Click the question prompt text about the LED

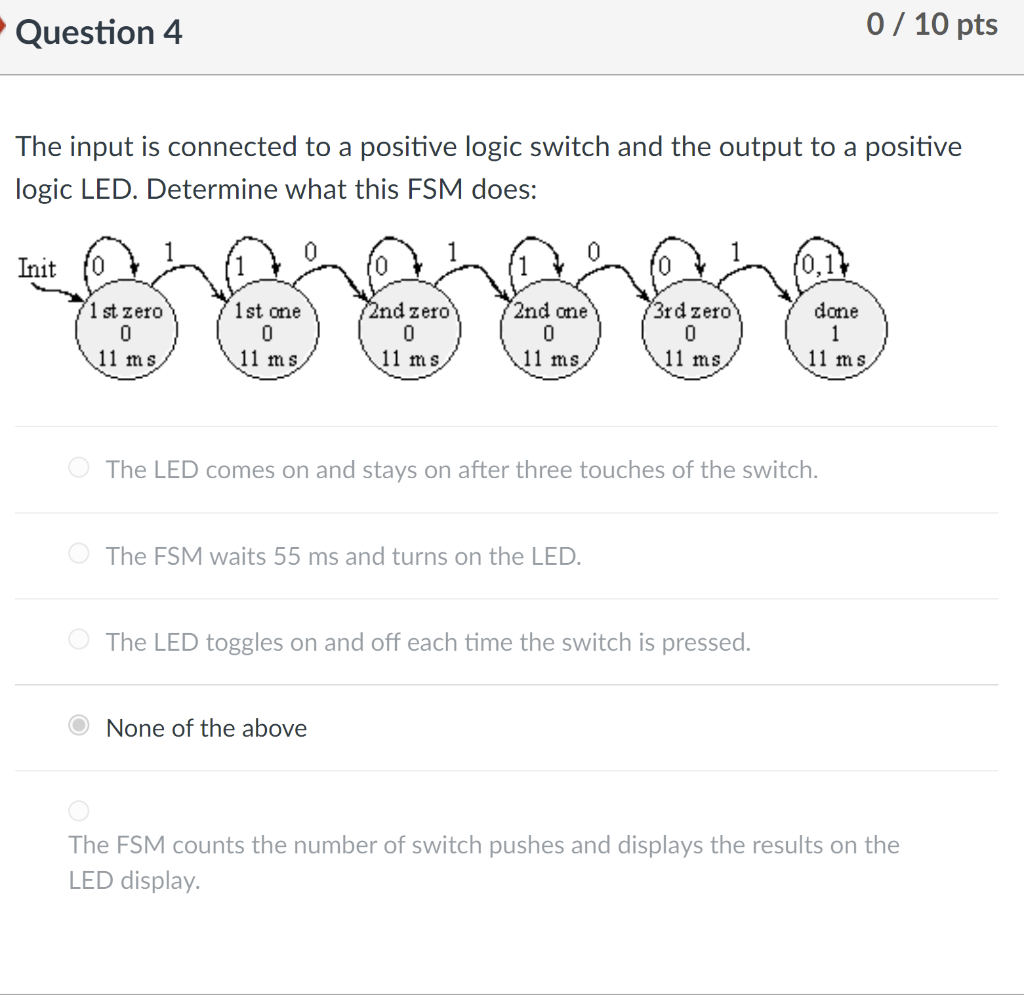488,167
